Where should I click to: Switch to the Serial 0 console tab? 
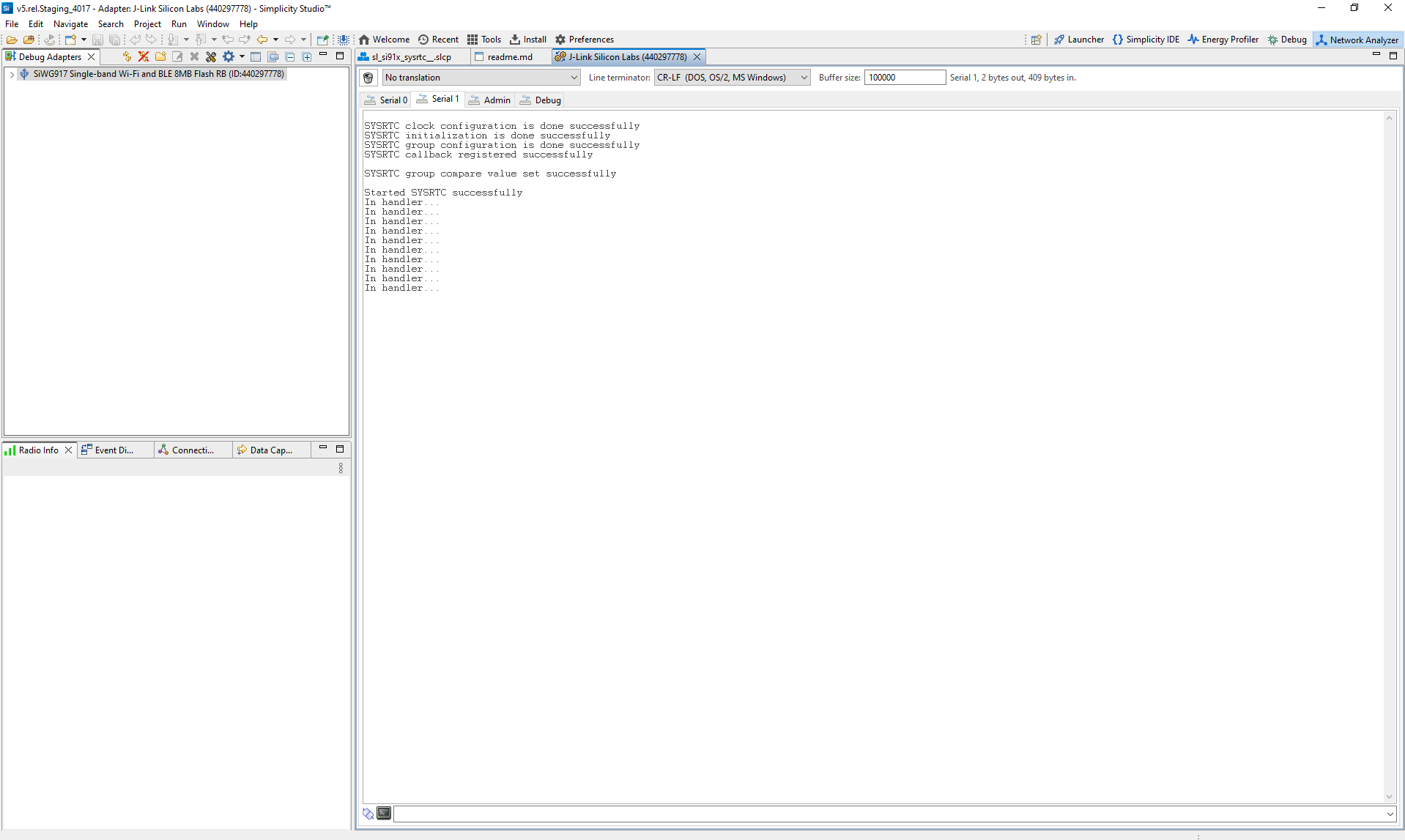[386, 100]
